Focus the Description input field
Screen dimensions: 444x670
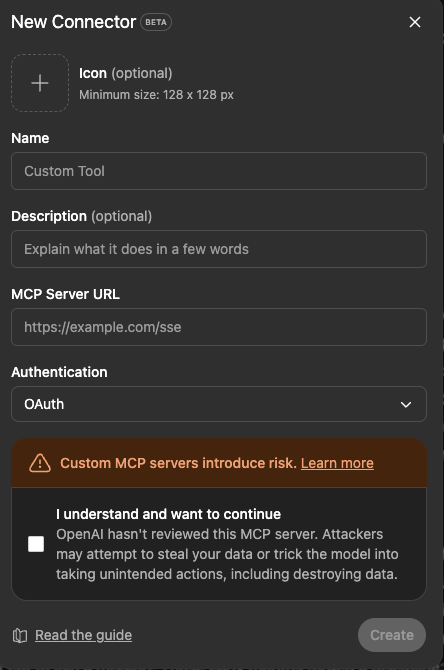[x=219, y=249]
